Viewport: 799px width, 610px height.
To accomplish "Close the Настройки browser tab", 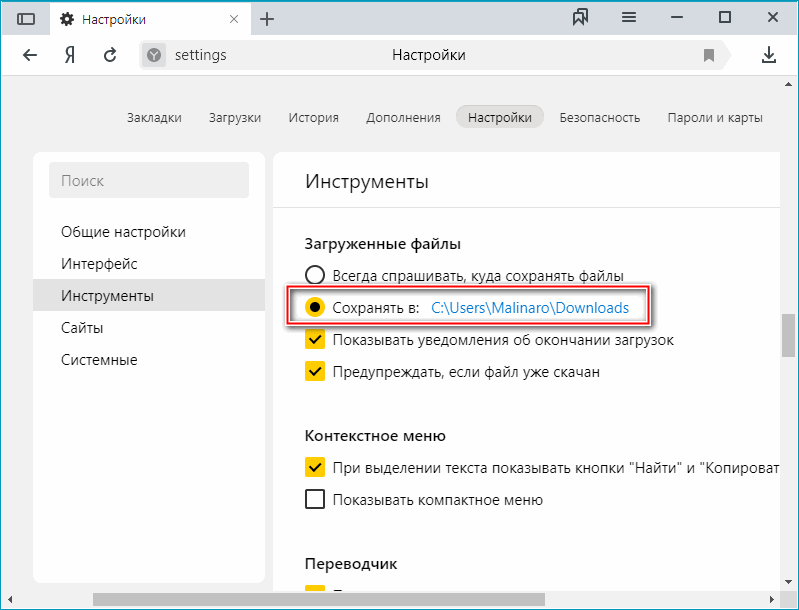I will (234, 19).
